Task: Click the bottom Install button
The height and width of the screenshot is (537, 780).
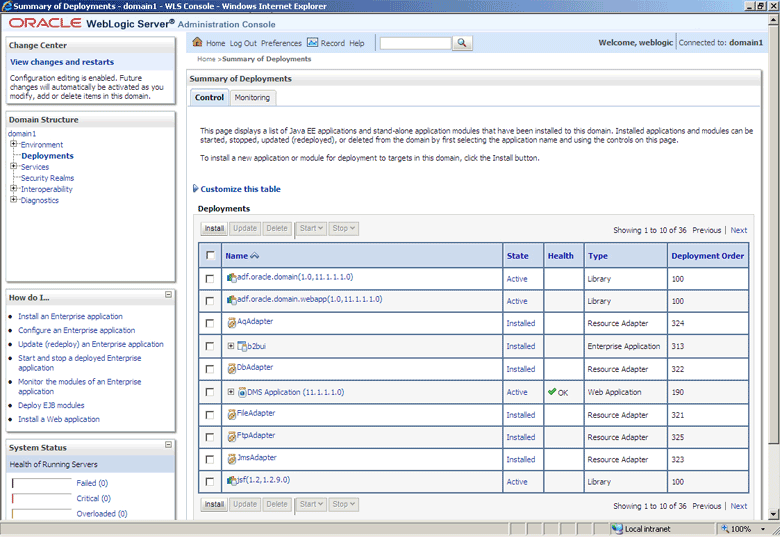Action: pos(214,504)
